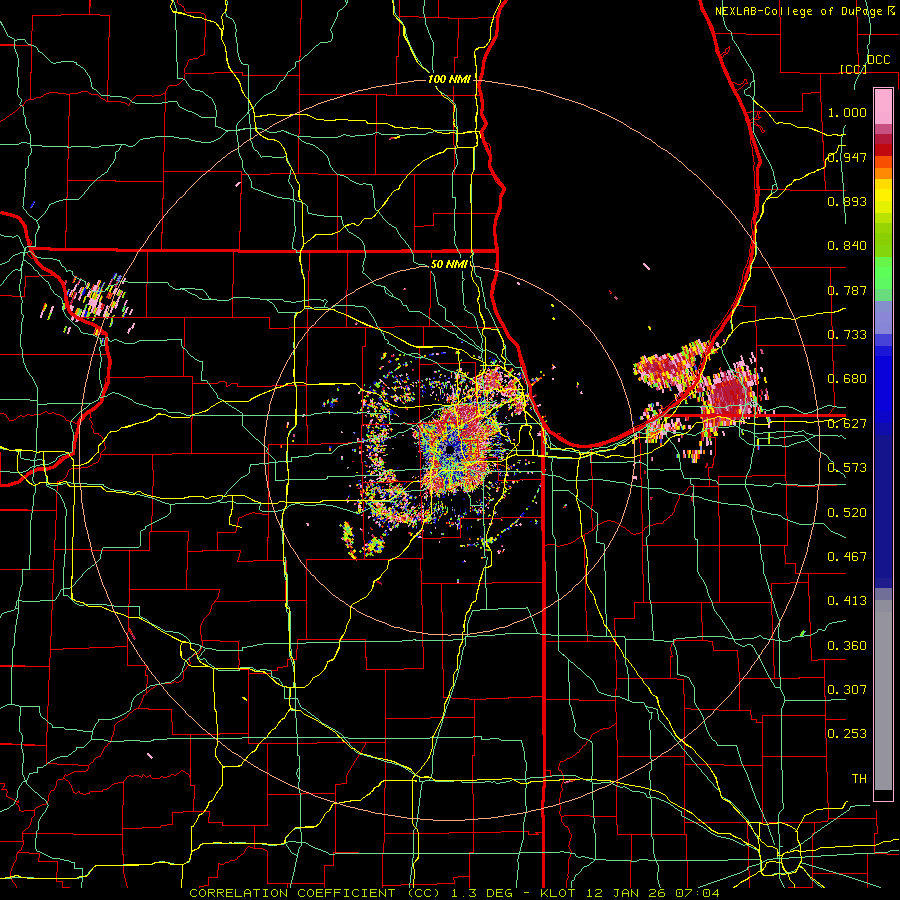Screen dimensions: 900x900
Task: Click the 0.413 scale value
Action: point(847,601)
